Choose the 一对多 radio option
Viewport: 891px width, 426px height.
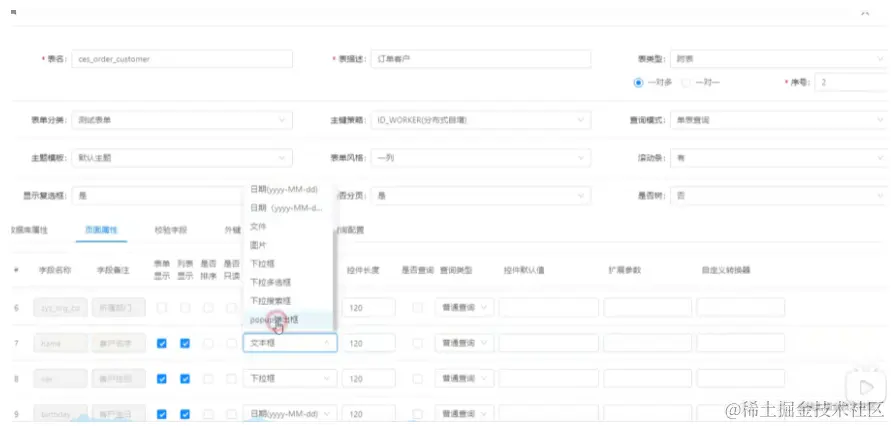click(x=638, y=83)
